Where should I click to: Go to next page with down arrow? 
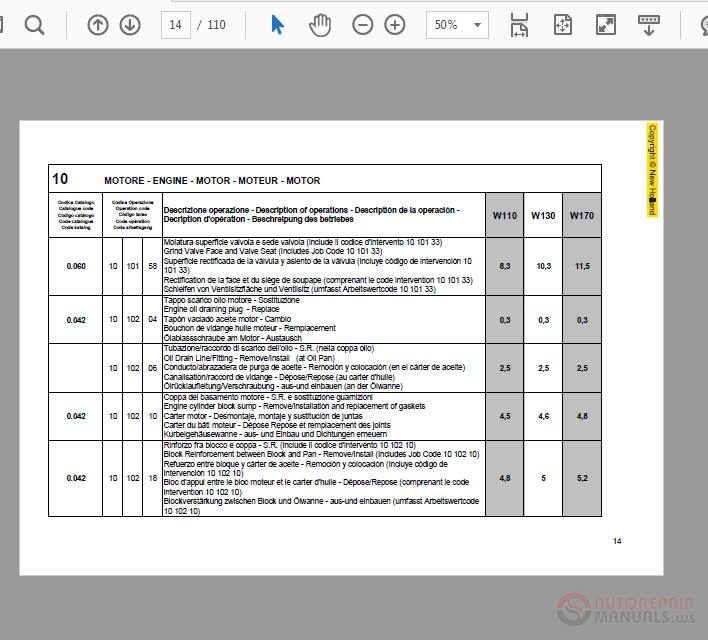pyautogui.click(x=130, y=25)
